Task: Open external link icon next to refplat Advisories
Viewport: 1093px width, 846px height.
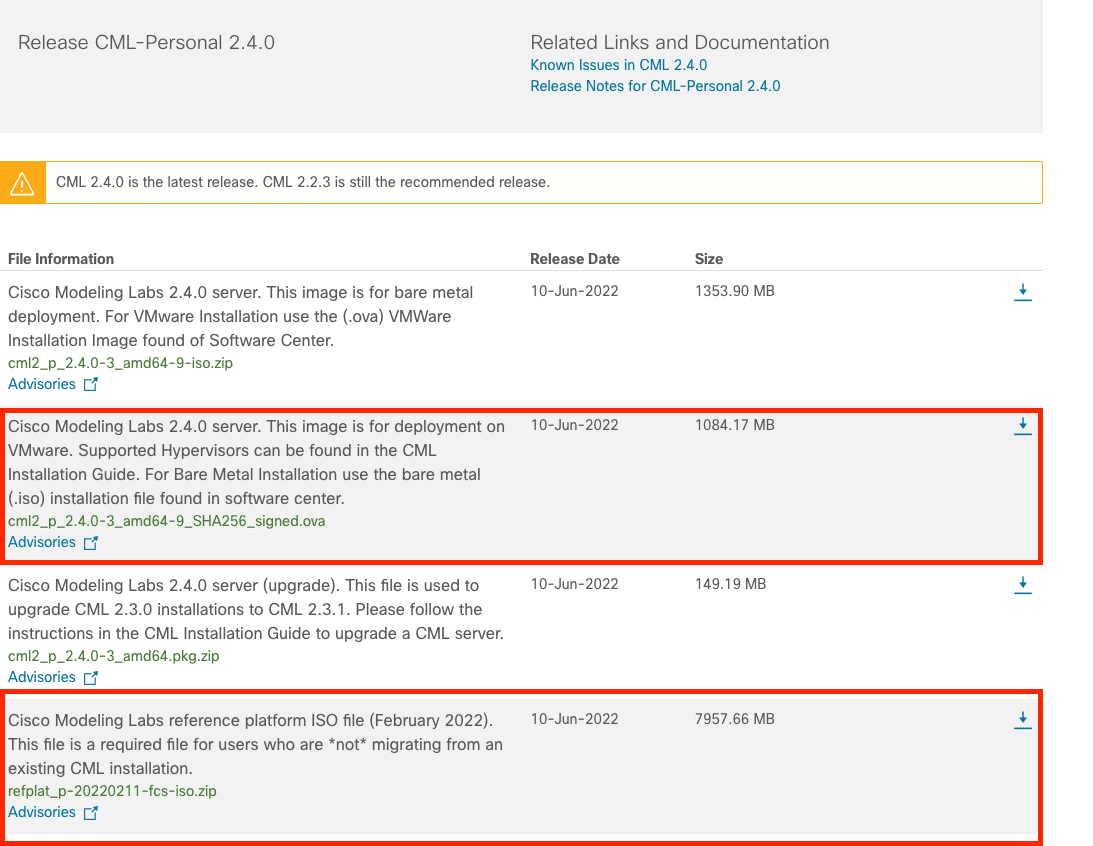Action: tap(91, 813)
